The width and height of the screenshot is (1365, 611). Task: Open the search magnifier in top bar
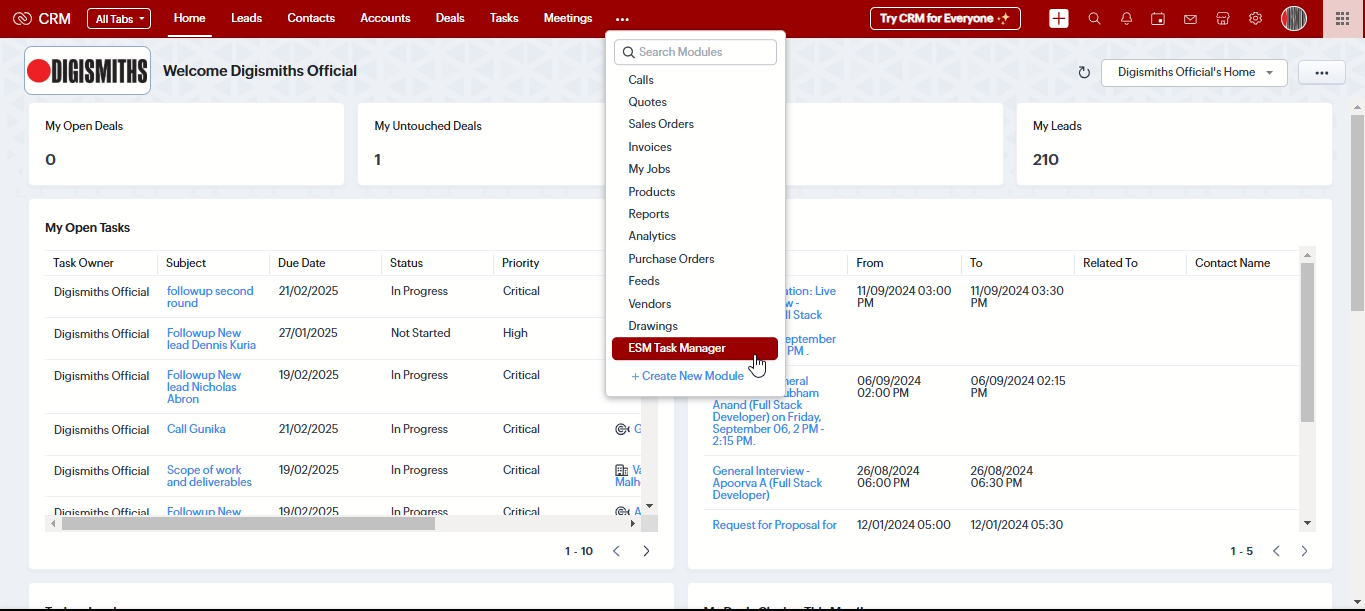tap(1094, 19)
